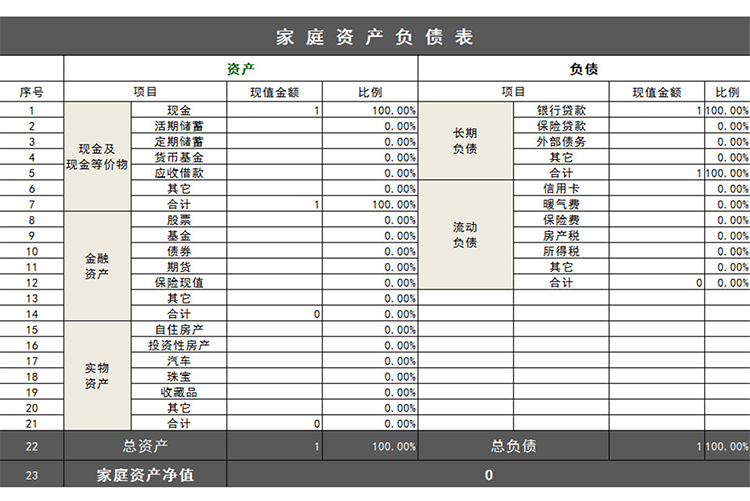Select the 金融资产 category cell
Image resolution: width=750 pixels, height=501 pixels.
(97, 266)
